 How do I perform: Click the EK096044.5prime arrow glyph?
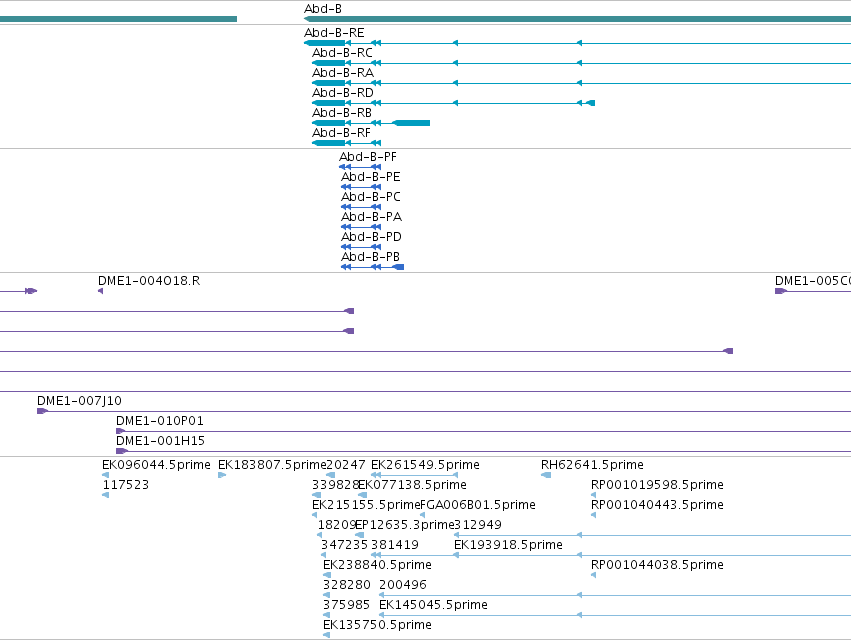tap(105, 476)
